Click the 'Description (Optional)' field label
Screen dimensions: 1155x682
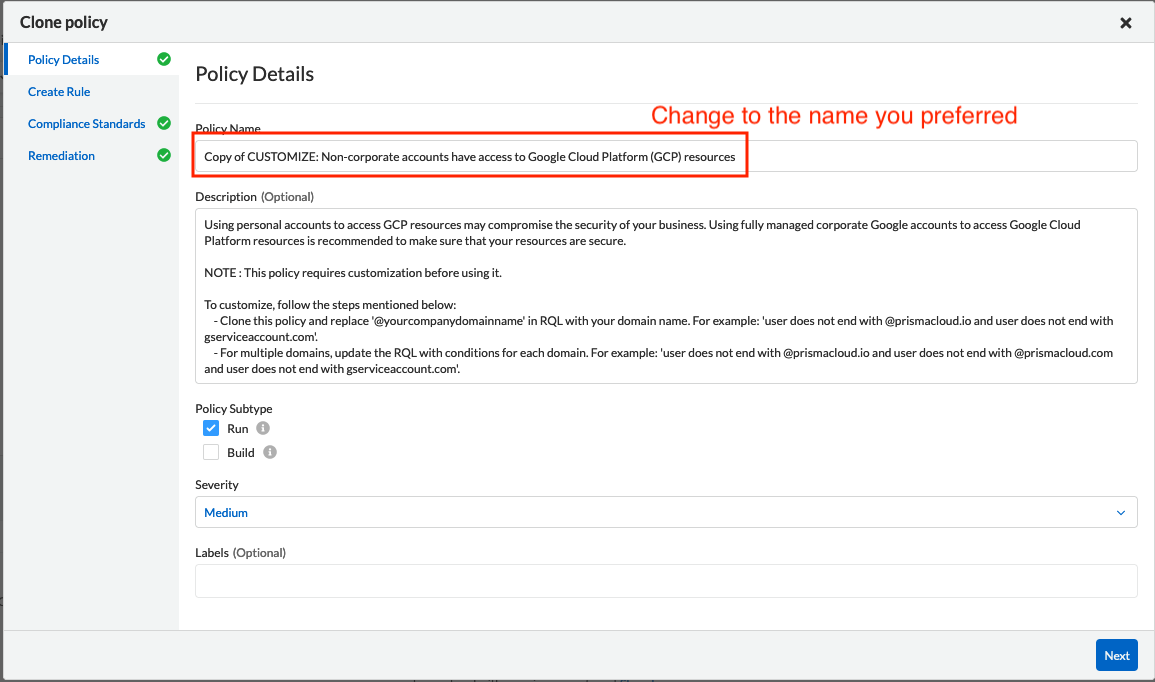(x=254, y=197)
